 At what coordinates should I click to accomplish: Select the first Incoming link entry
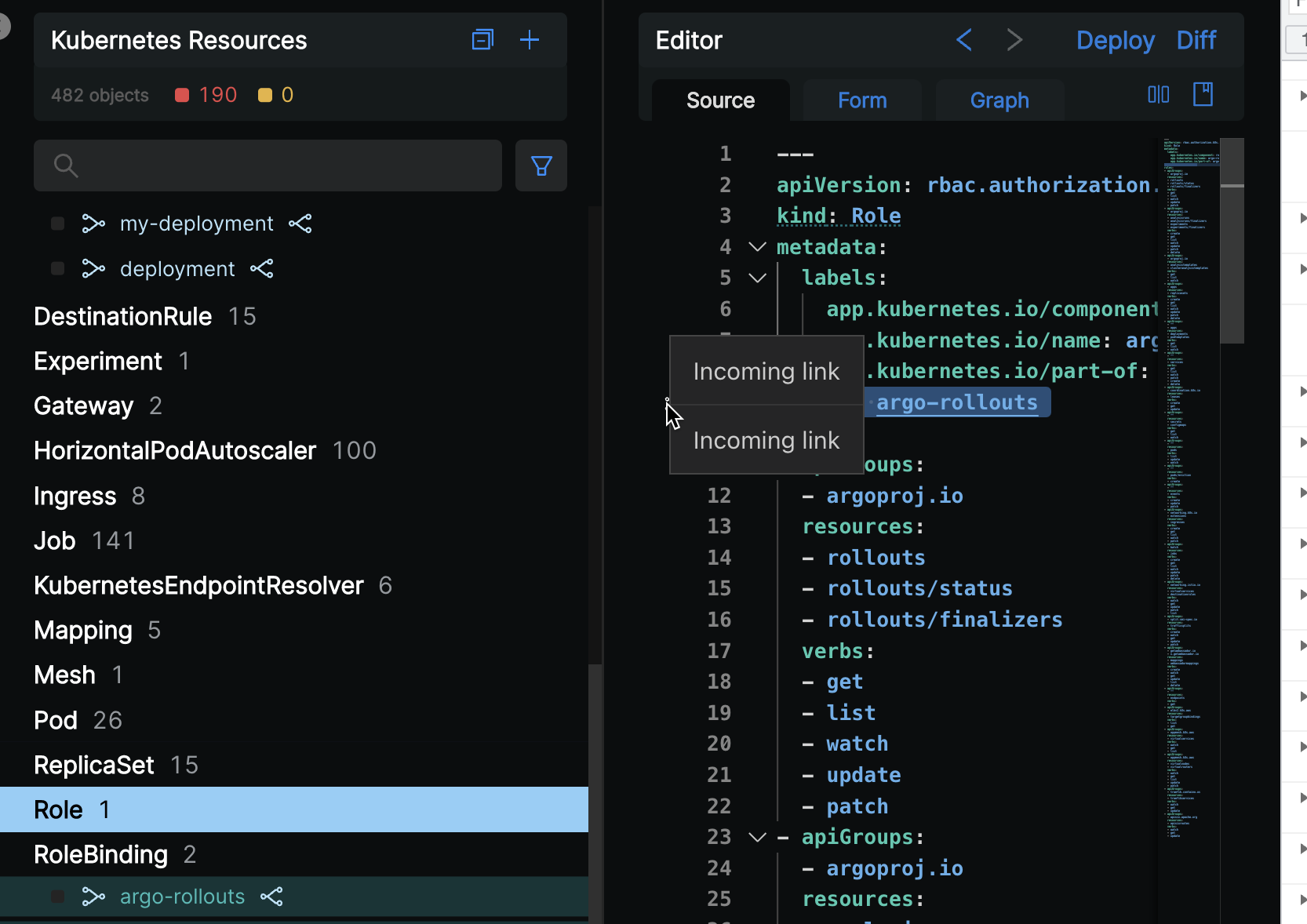pyautogui.click(x=766, y=371)
